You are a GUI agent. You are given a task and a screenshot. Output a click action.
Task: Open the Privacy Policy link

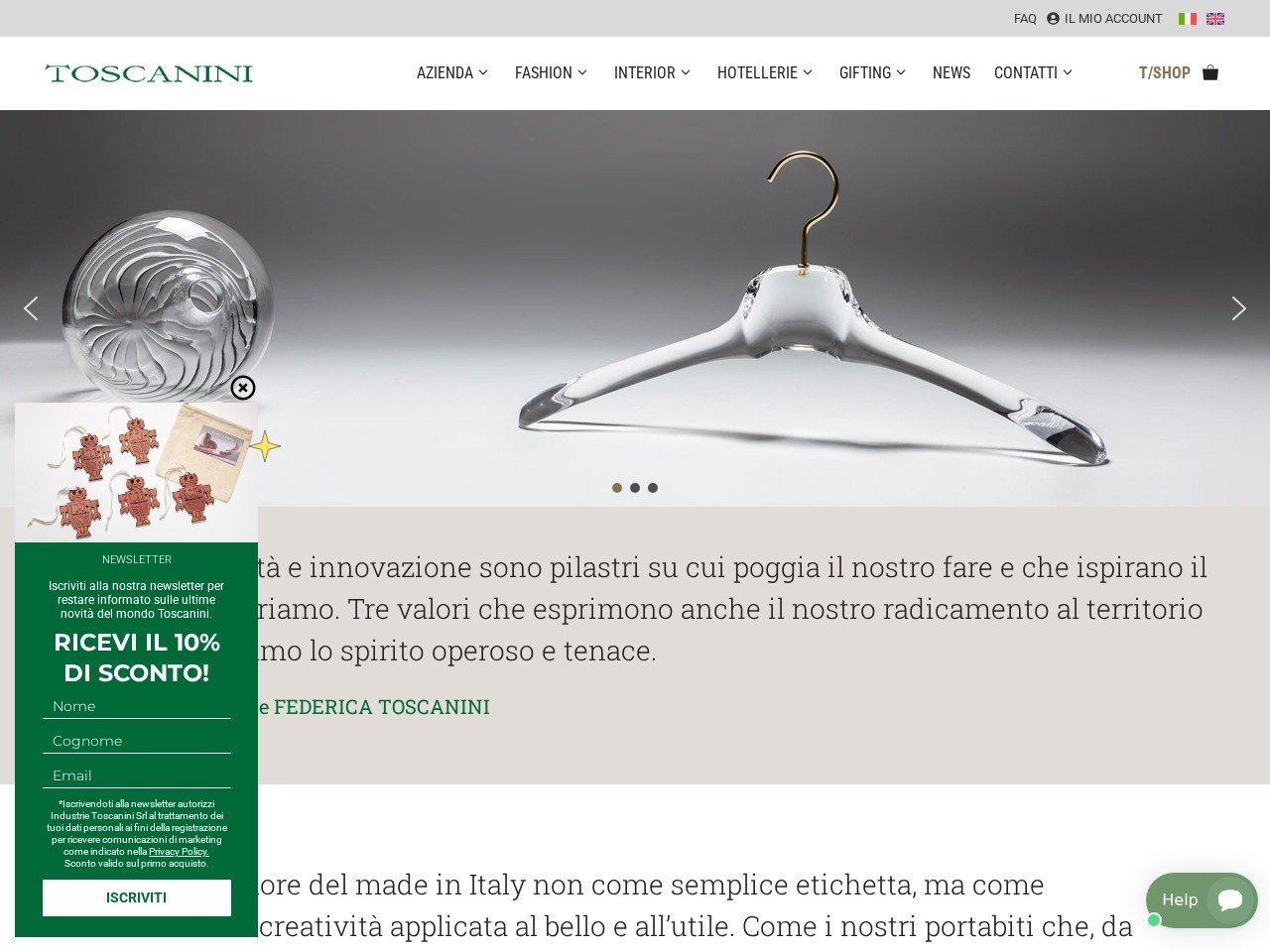[x=179, y=852]
